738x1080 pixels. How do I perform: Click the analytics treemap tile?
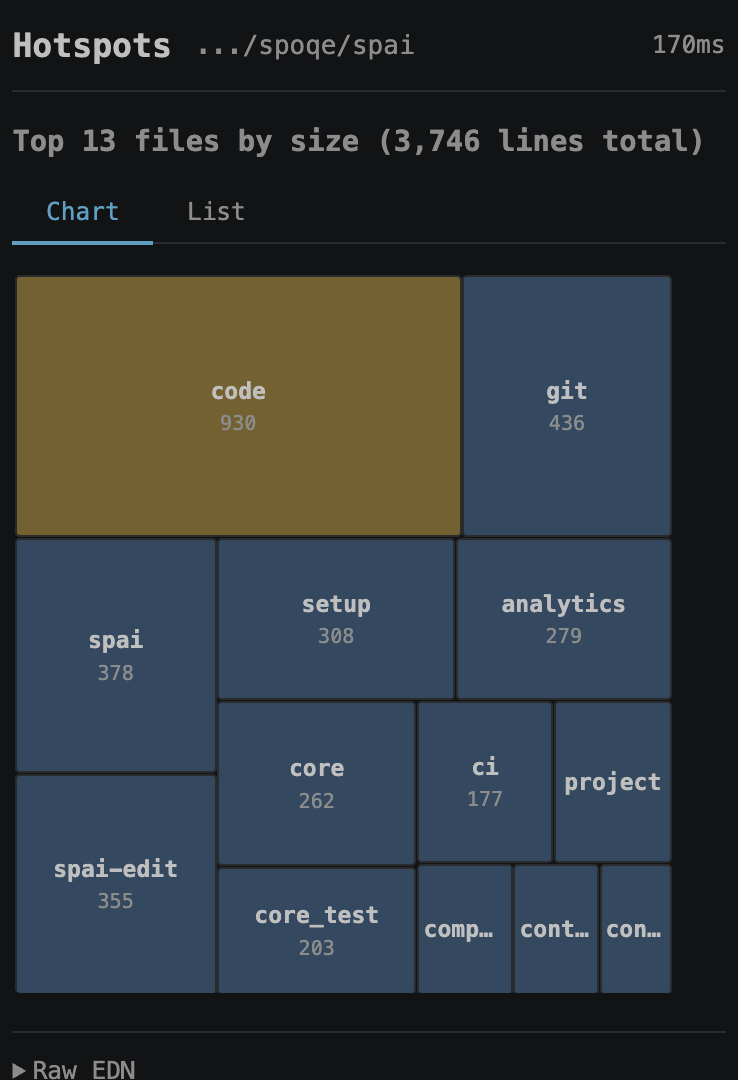(563, 617)
